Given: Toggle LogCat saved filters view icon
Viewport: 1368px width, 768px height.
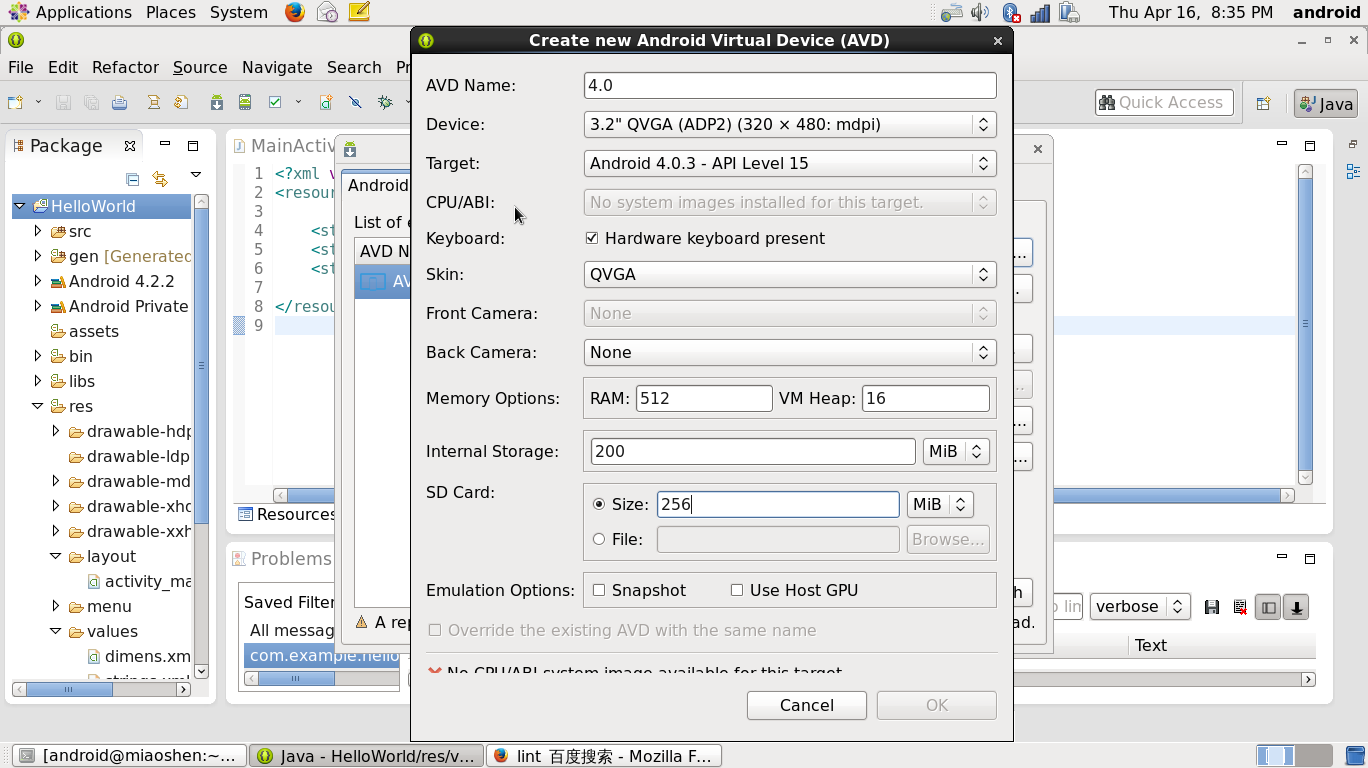Looking at the screenshot, I should [x=1269, y=607].
